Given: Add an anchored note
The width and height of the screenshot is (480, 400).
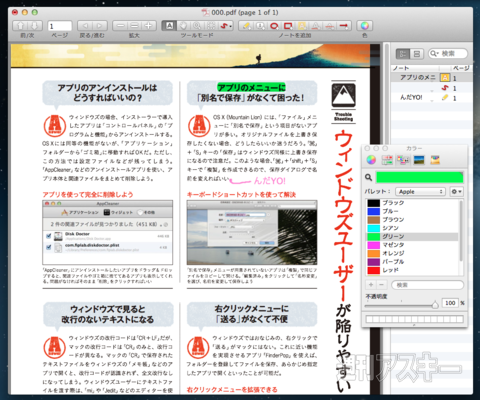Looking at the screenshot, I should click(260, 26).
